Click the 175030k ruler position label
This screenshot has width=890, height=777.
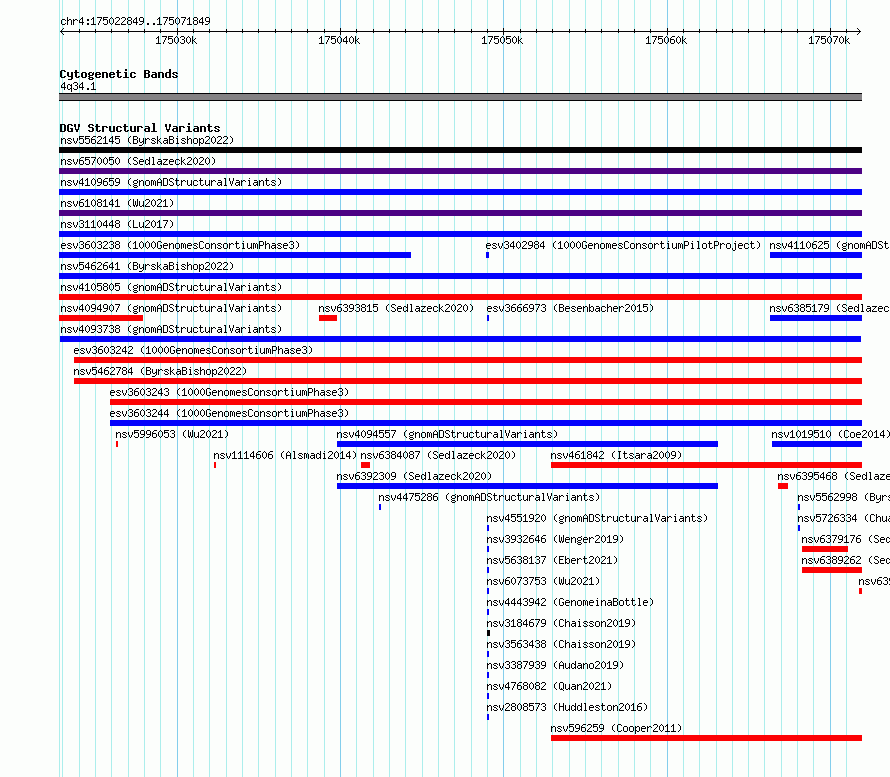coord(177,40)
